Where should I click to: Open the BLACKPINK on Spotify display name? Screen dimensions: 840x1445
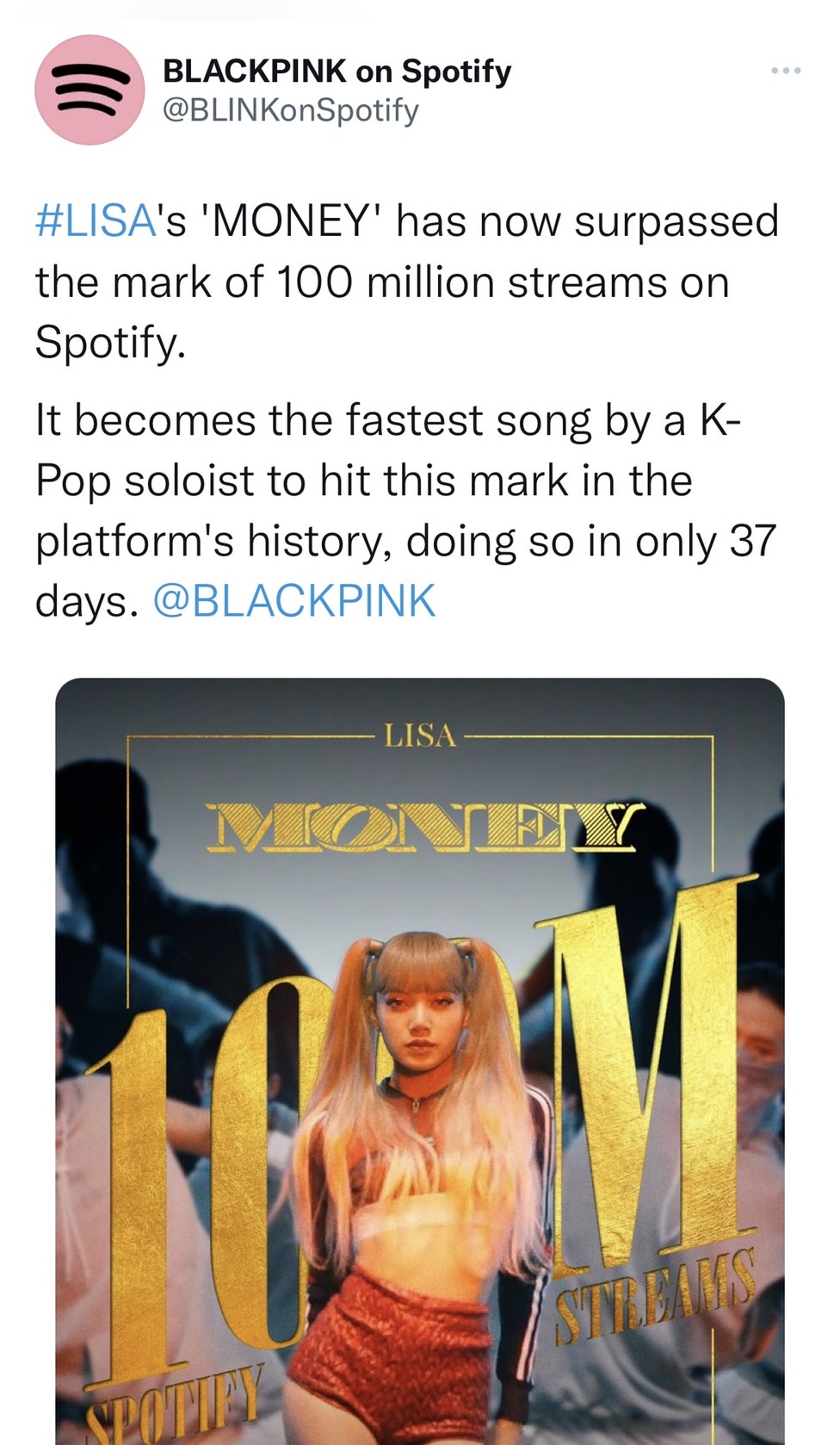click(x=337, y=71)
